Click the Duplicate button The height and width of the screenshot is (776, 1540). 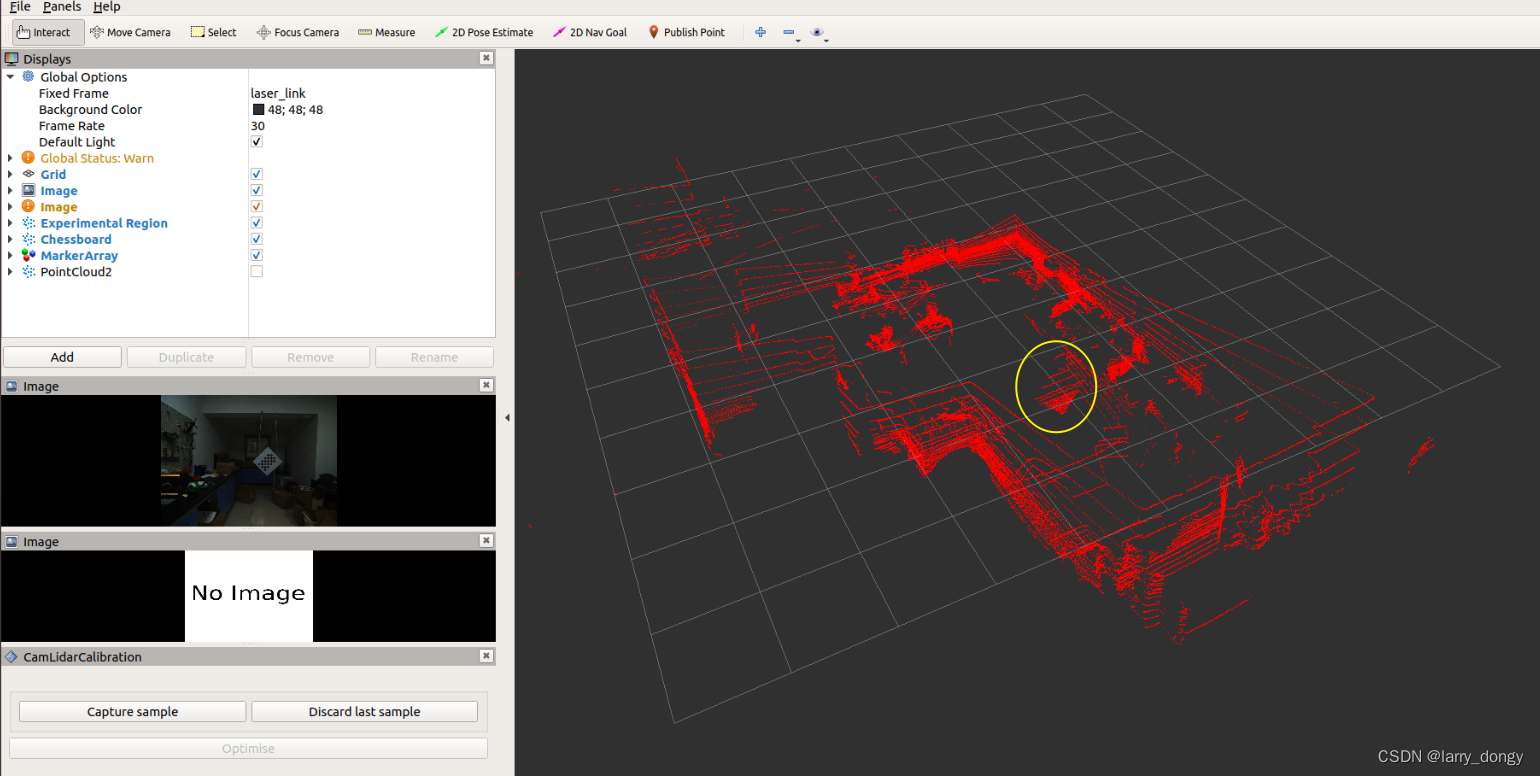[x=186, y=357]
